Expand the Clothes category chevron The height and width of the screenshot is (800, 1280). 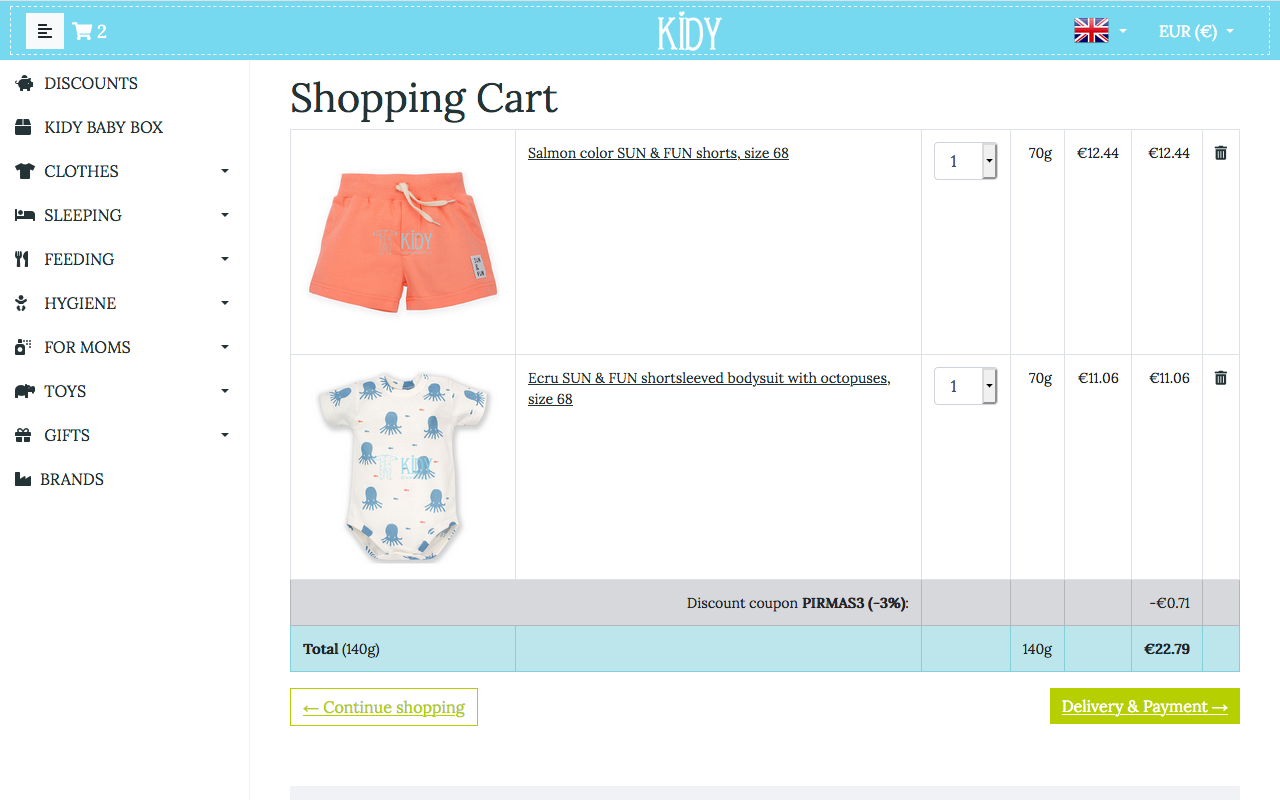pos(225,171)
